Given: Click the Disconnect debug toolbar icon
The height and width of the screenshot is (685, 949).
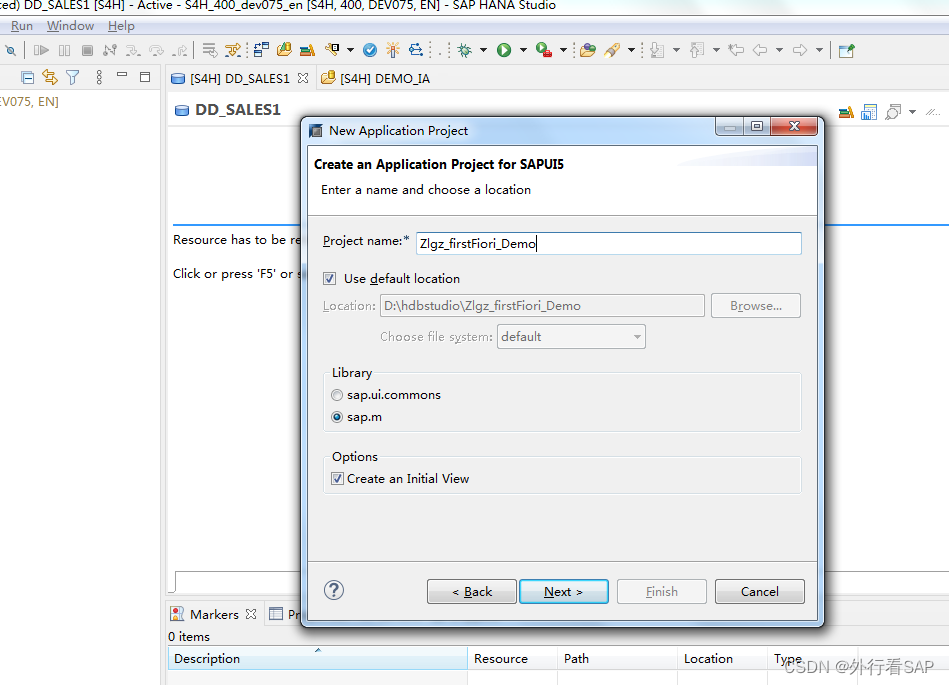Looking at the screenshot, I should [110, 50].
